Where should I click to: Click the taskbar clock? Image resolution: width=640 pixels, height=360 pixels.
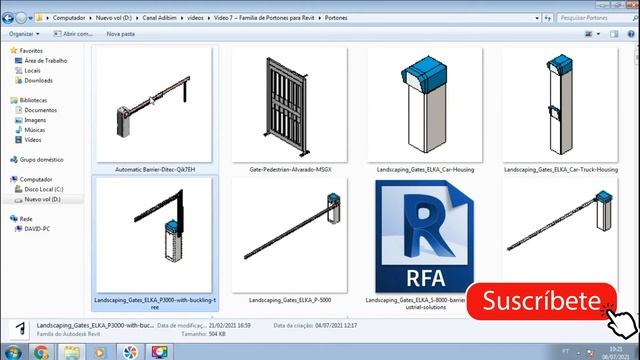[617, 353]
